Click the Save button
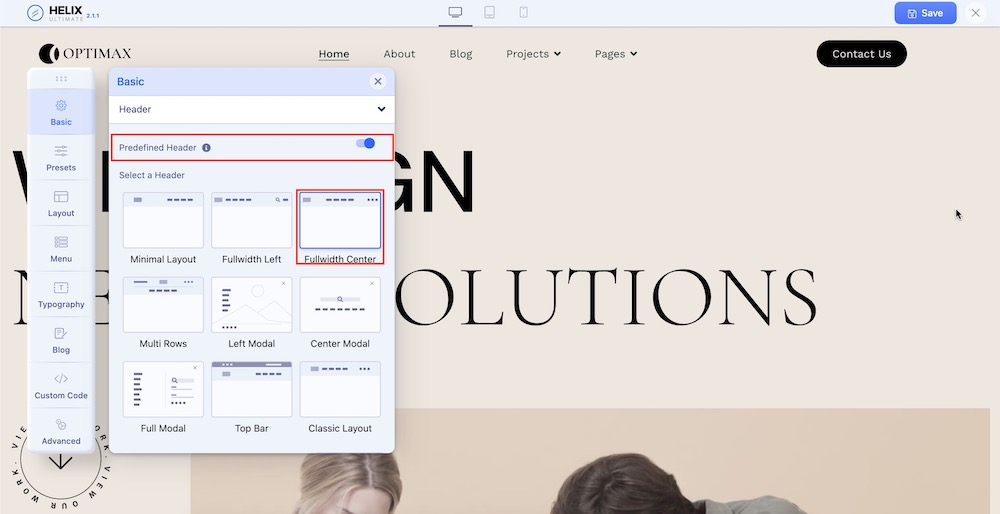The width and height of the screenshot is (1000, 514). click(925, 13)
